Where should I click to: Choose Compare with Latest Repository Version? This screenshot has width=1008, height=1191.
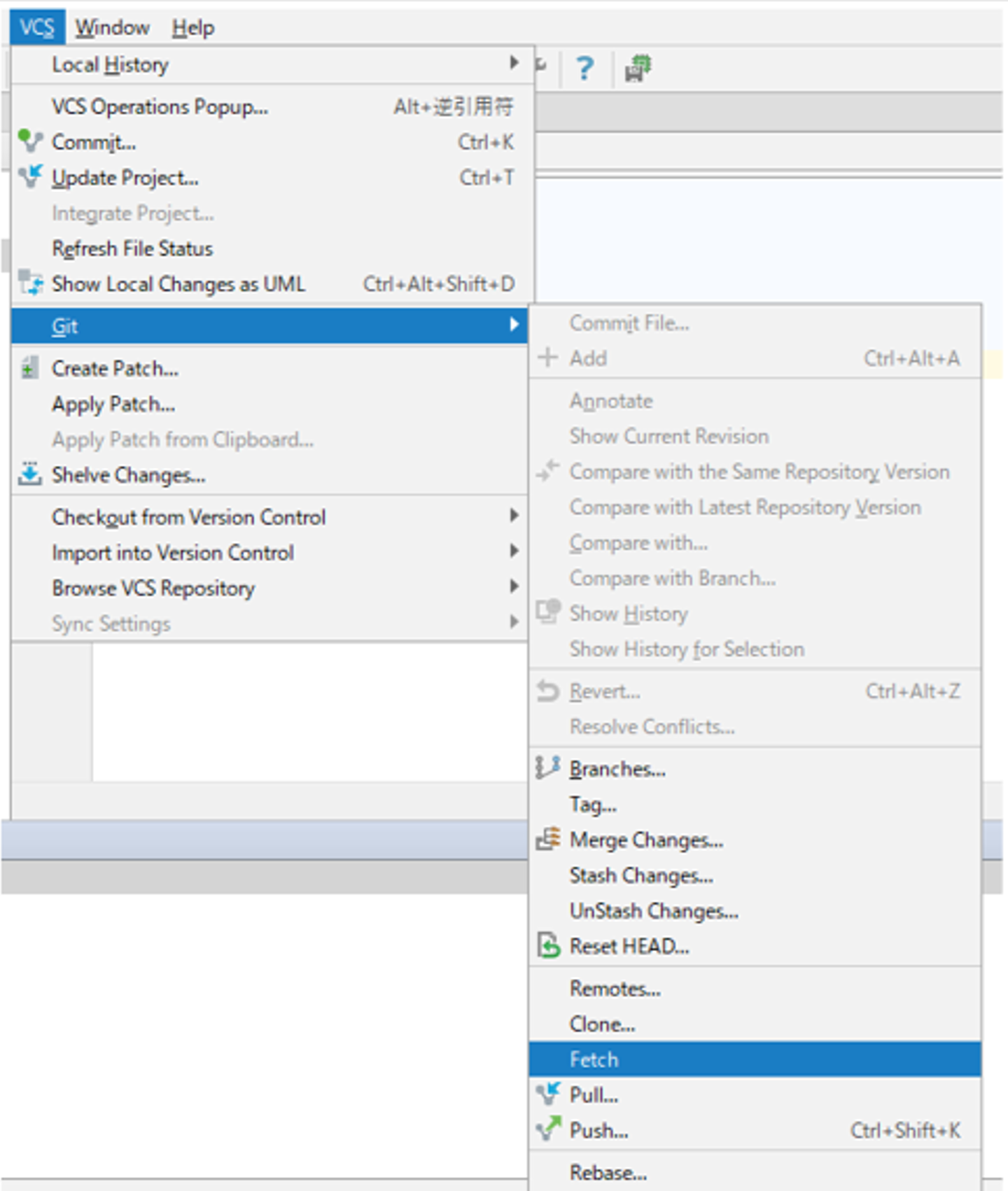(755, 507)
